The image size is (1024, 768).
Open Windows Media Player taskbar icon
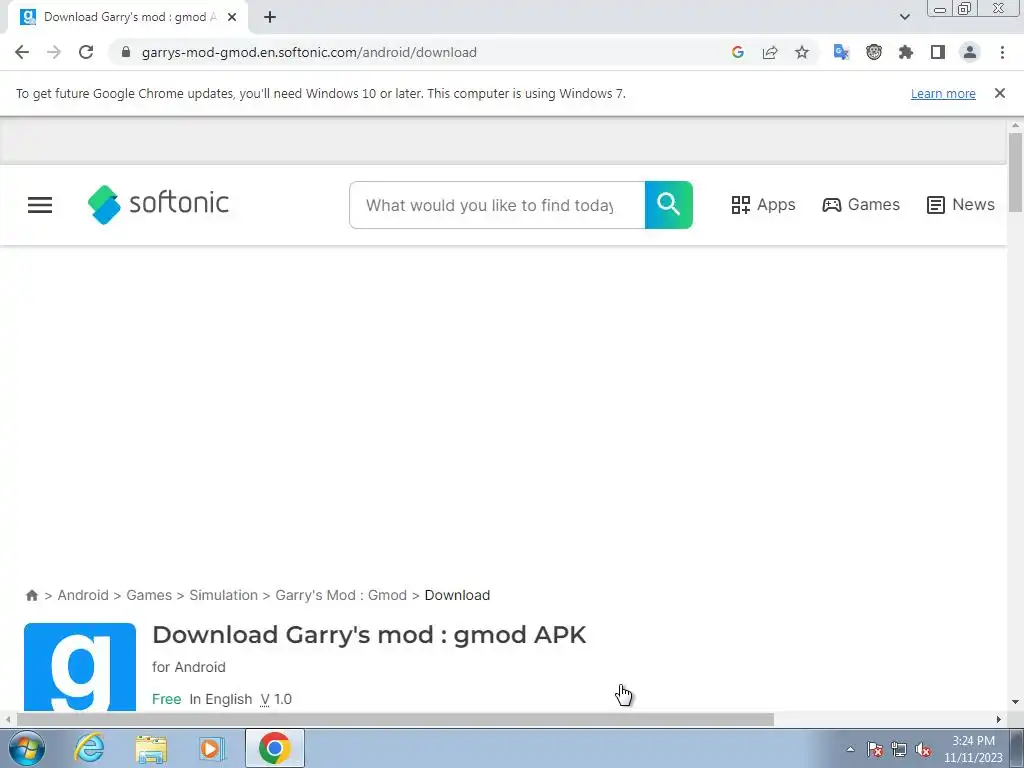[212, 748]
